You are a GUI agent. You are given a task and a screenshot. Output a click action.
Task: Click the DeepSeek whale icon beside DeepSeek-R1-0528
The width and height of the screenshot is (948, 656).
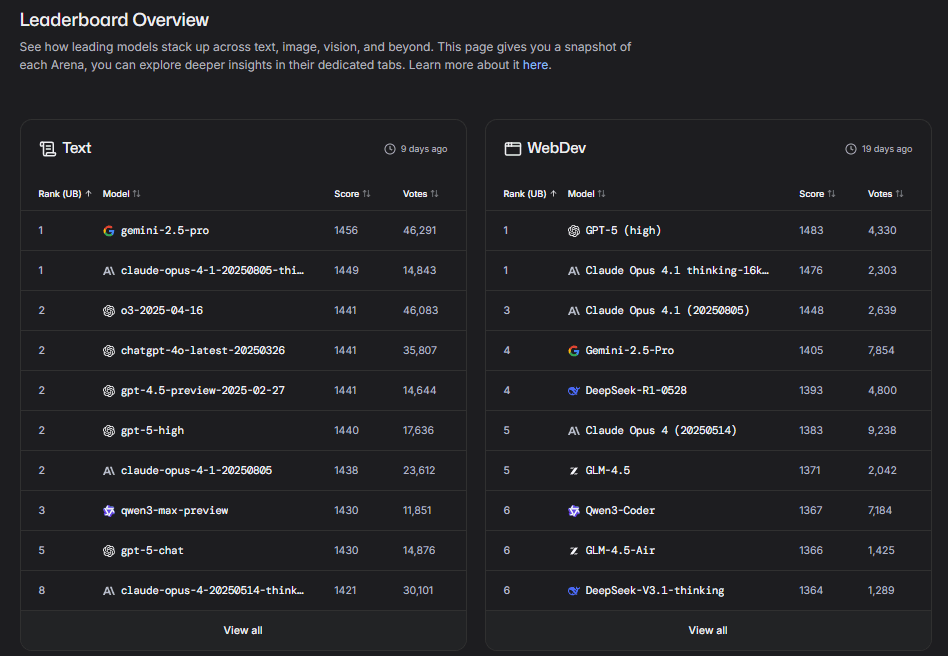pyautogui.click(x=574, y=391)
